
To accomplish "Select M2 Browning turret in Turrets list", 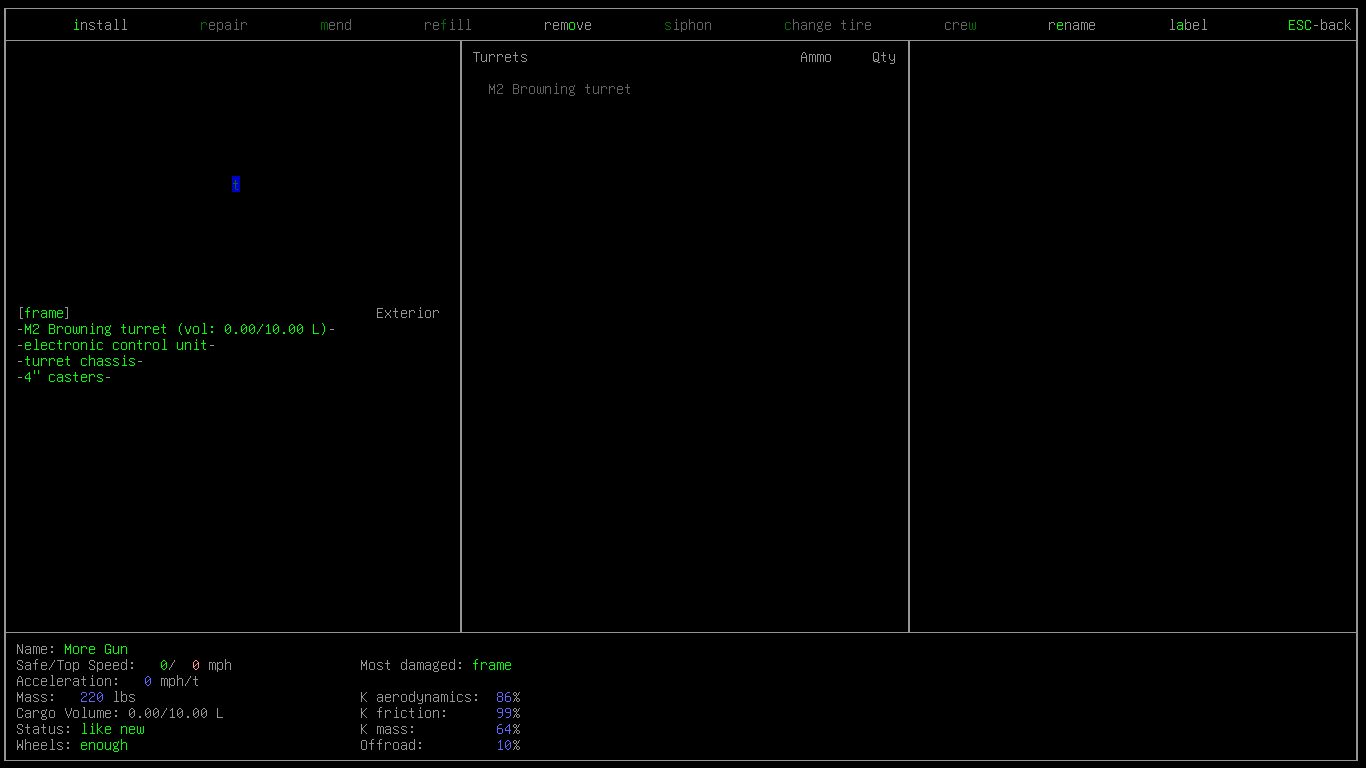I will click(560, 89).
